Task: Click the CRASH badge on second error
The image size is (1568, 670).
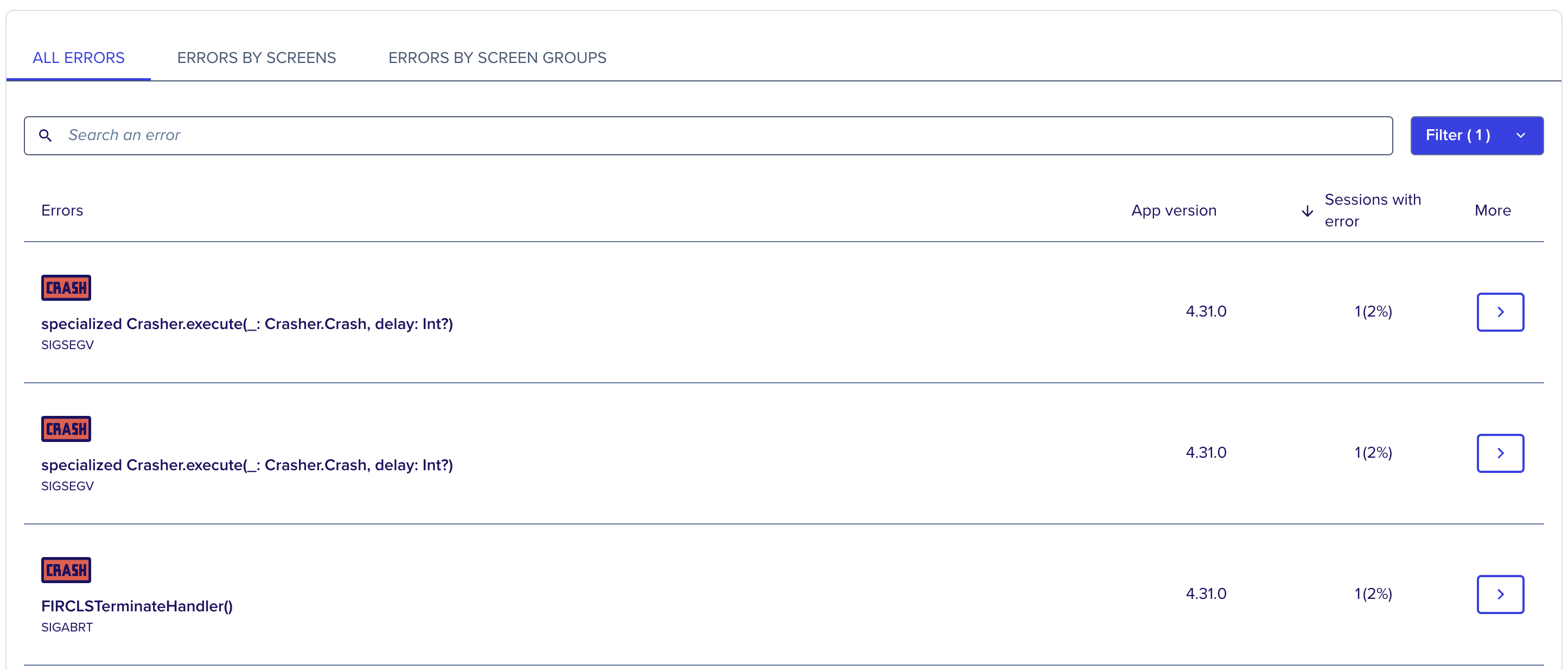Action: (x=66, y=429)
